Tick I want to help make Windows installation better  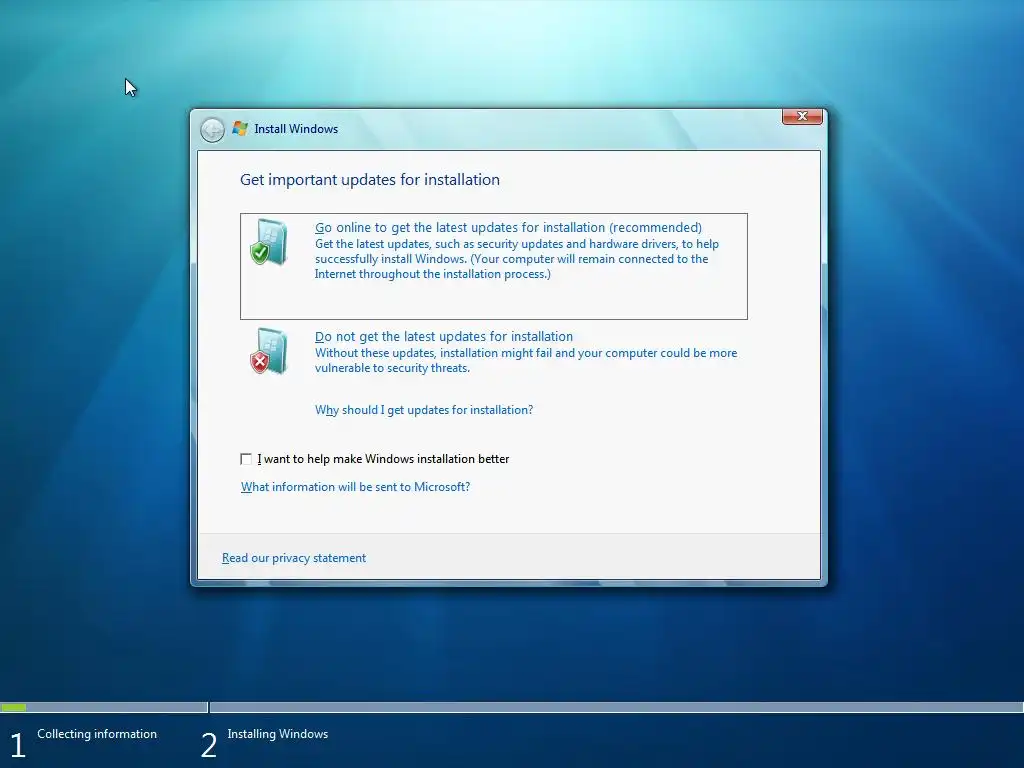(x=246, y=459)
